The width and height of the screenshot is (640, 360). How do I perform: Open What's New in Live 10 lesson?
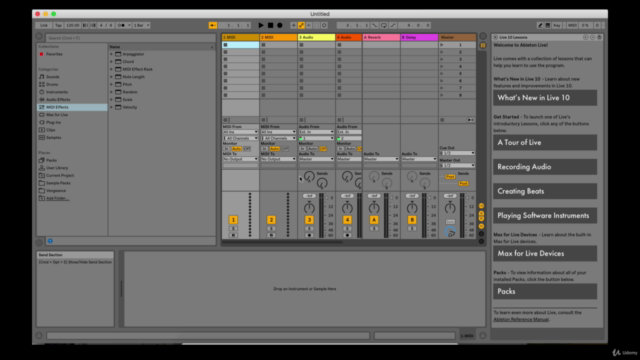click(x=545, y=98)
